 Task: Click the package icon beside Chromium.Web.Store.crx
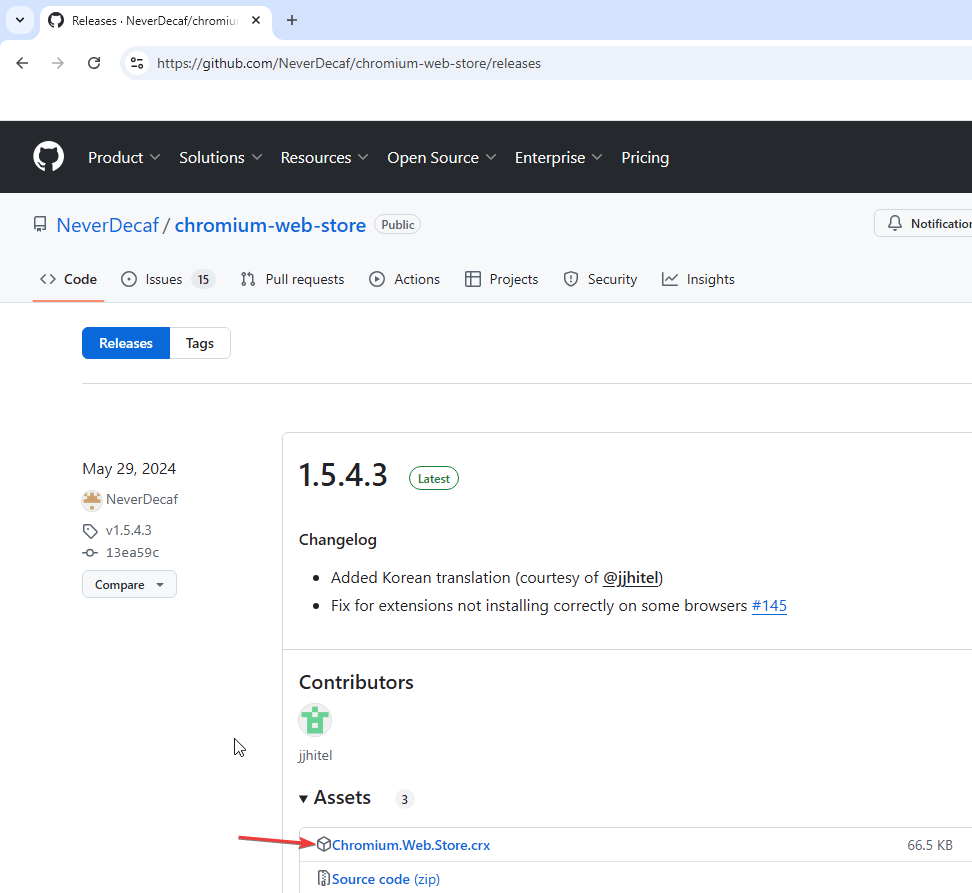324,845
